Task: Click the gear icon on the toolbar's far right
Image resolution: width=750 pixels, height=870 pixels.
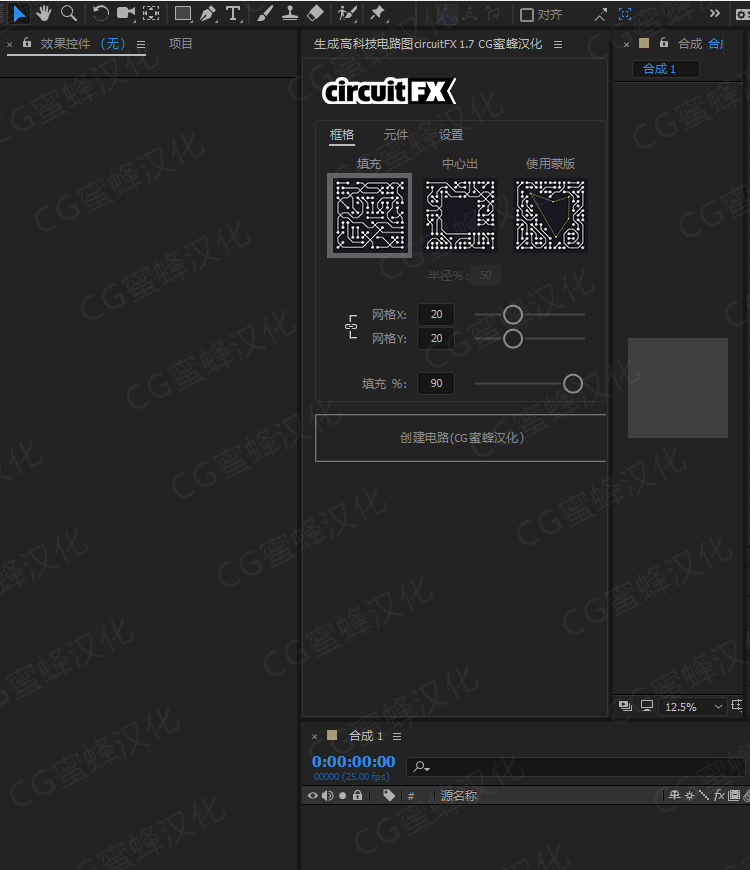Action: point(743,15)
